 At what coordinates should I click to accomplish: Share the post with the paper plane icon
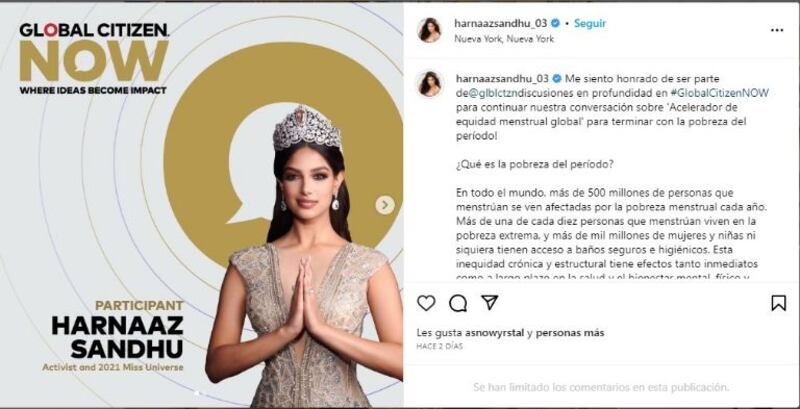[x=489, y=303]
